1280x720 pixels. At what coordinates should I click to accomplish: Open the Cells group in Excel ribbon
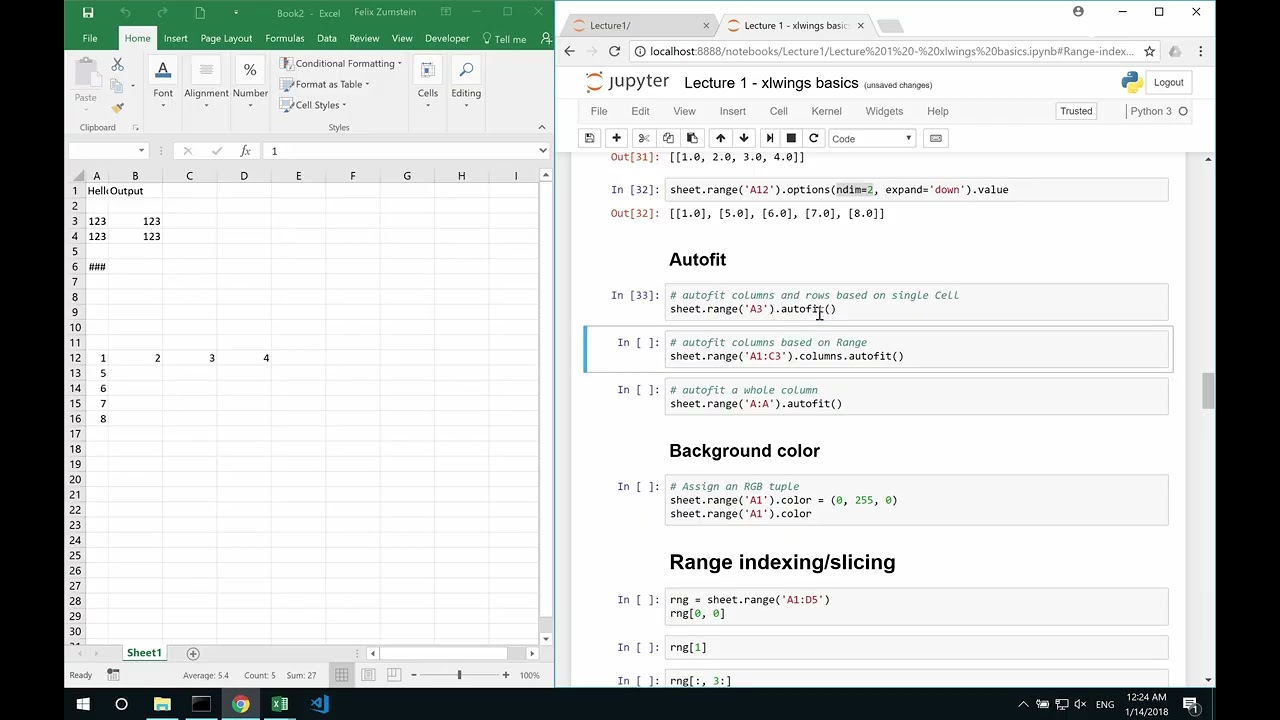click(x=428, y=83)
